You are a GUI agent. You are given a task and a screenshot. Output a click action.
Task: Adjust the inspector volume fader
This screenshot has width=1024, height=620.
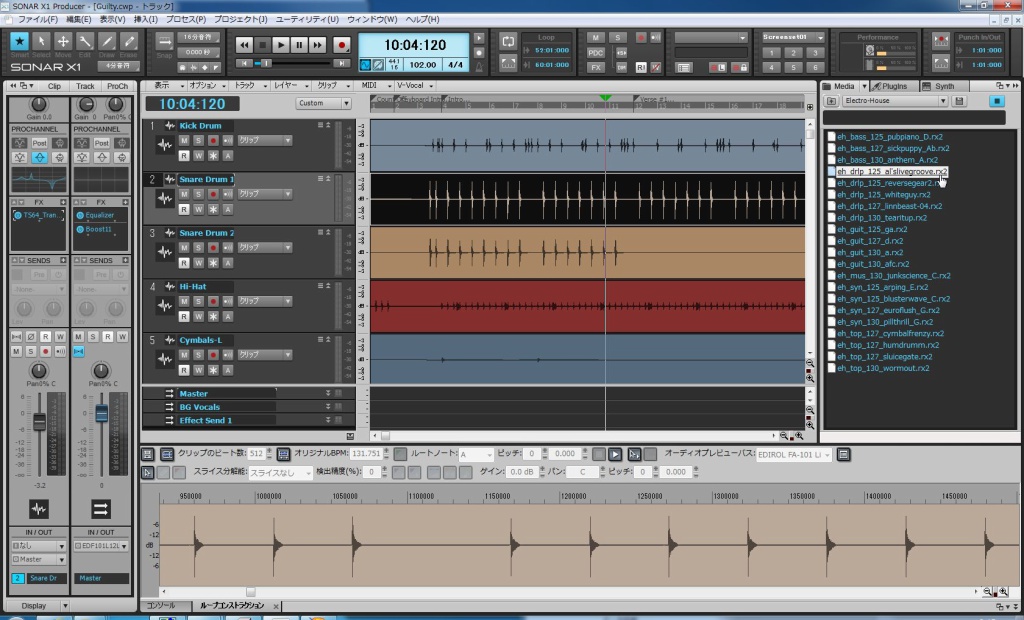tap(39, 421)
